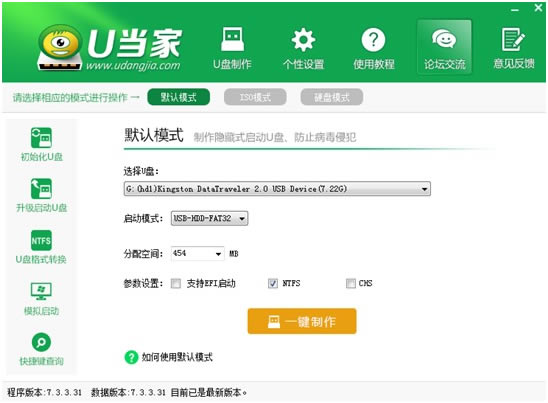Click the orange 一键制作 button
This screenshot has width=548, height=403.
click(x=302, y=321)
